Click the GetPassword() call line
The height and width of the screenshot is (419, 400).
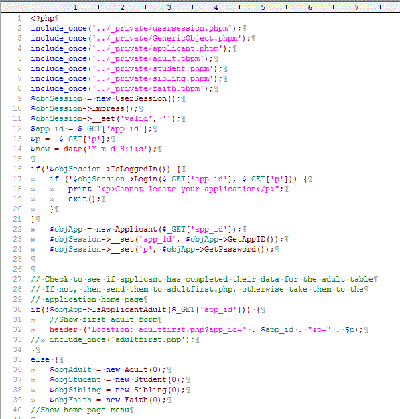(164, 249)
